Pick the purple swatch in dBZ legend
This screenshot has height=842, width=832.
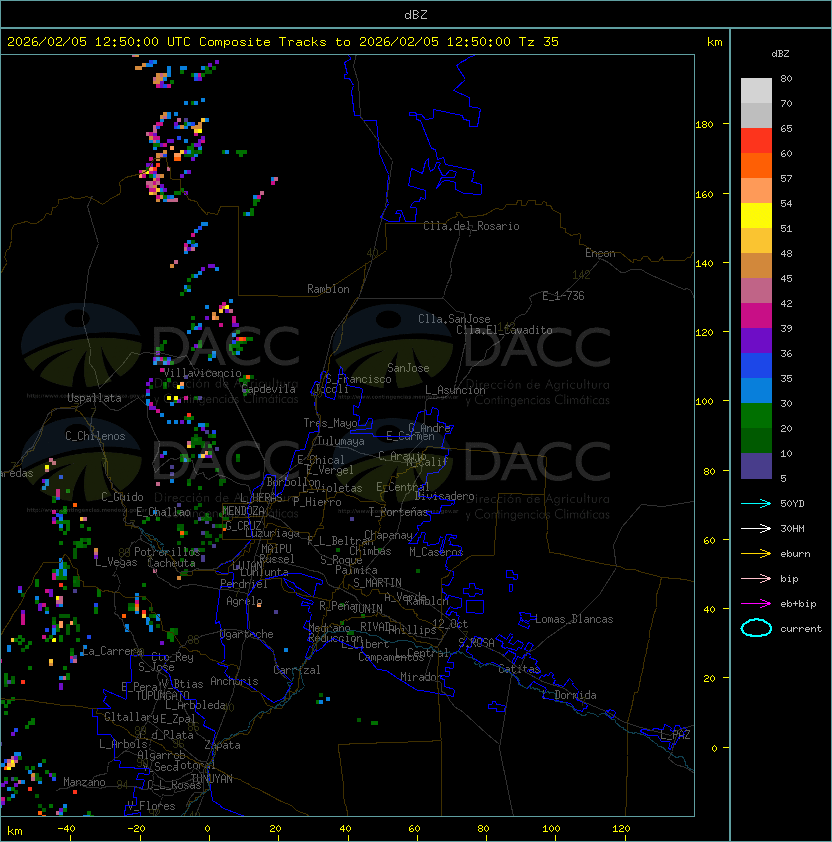pos(756,340)
